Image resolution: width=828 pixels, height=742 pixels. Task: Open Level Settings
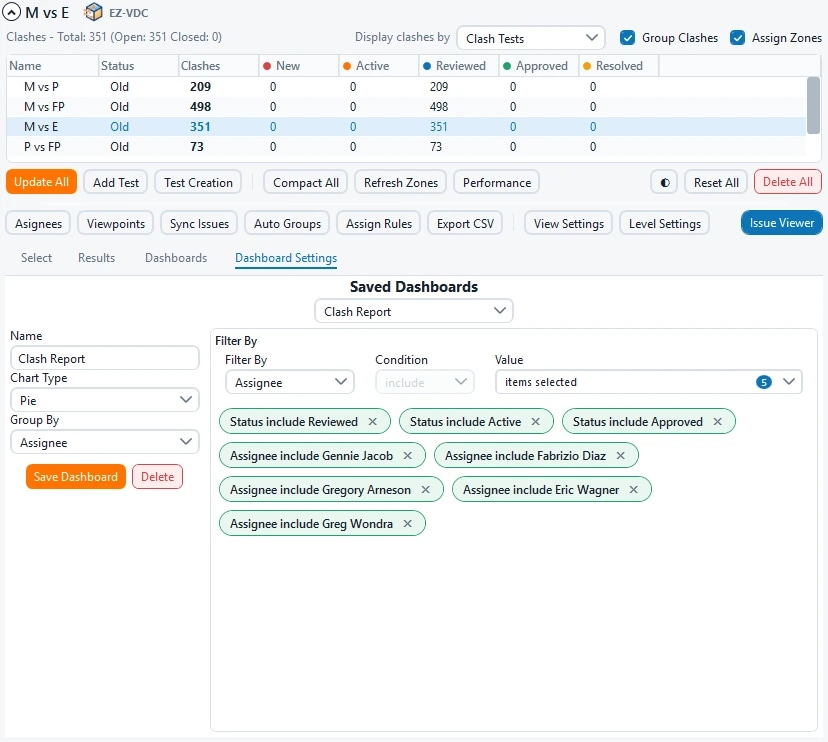point(665,223)
